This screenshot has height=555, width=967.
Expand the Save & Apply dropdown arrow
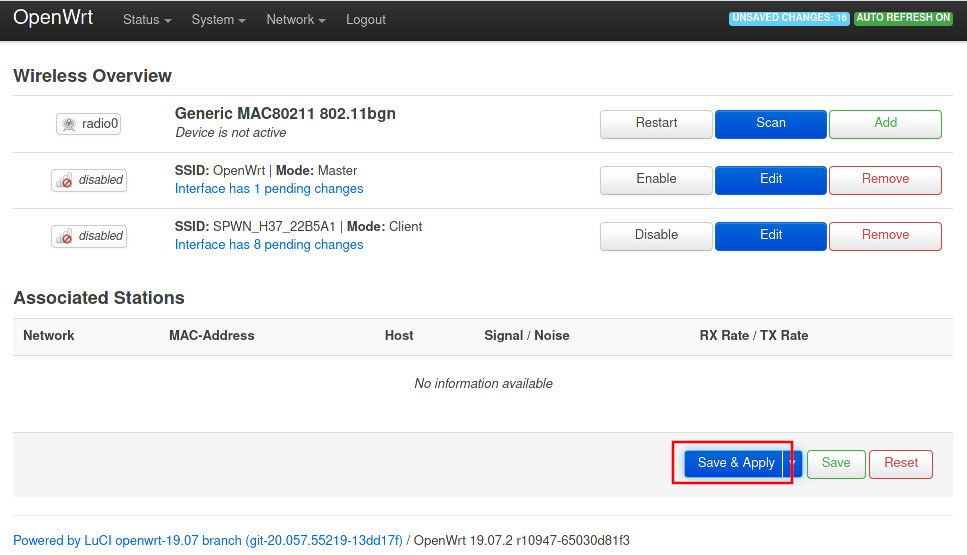(x=792, y=463)
